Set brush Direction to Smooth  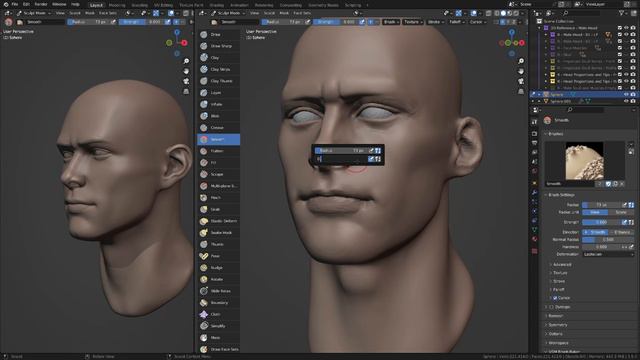click(595, 232)
